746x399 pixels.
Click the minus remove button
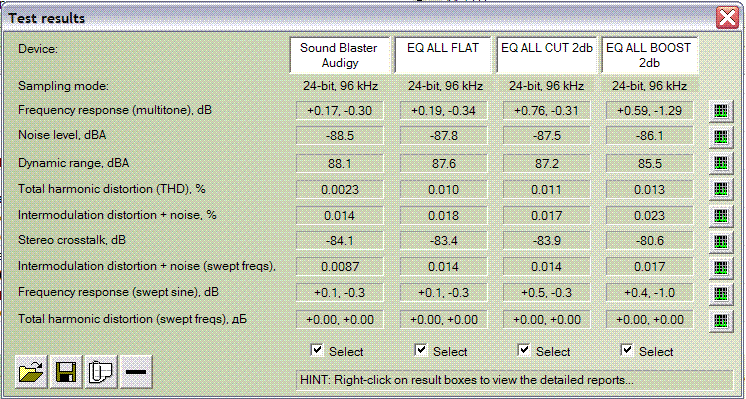[136, 371]
